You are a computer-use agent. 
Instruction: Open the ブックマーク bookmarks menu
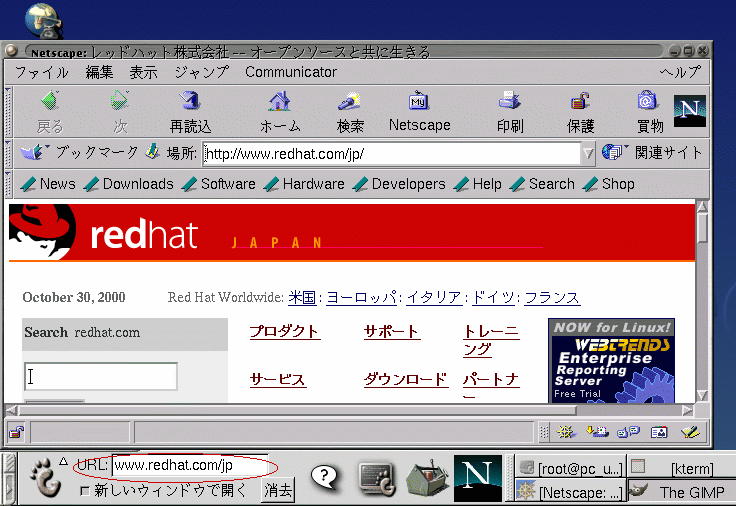(79, 152)
